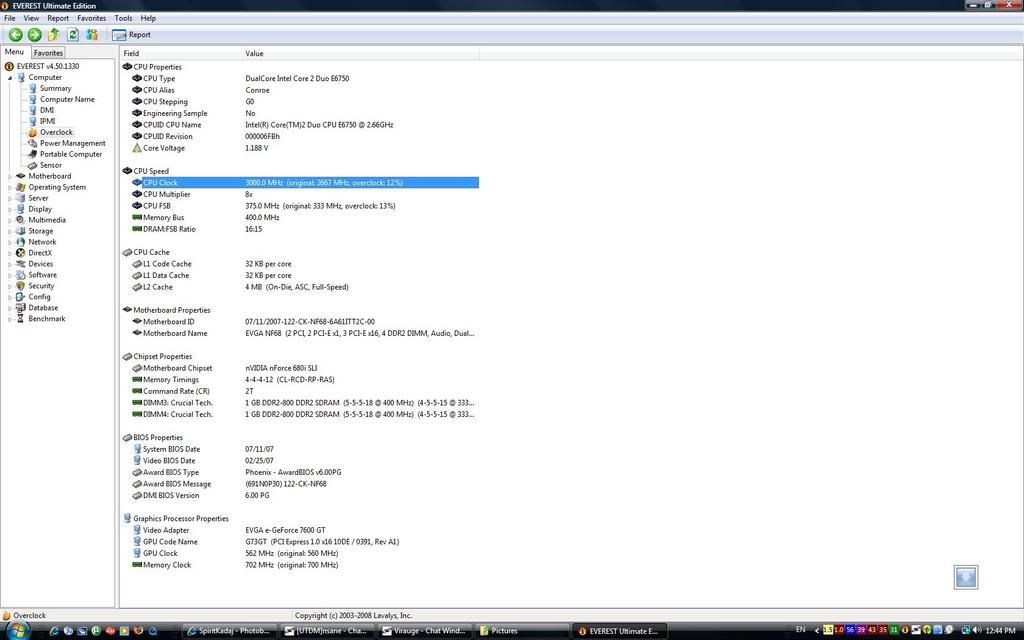Select the Video Adapter row

click(300, 530)
